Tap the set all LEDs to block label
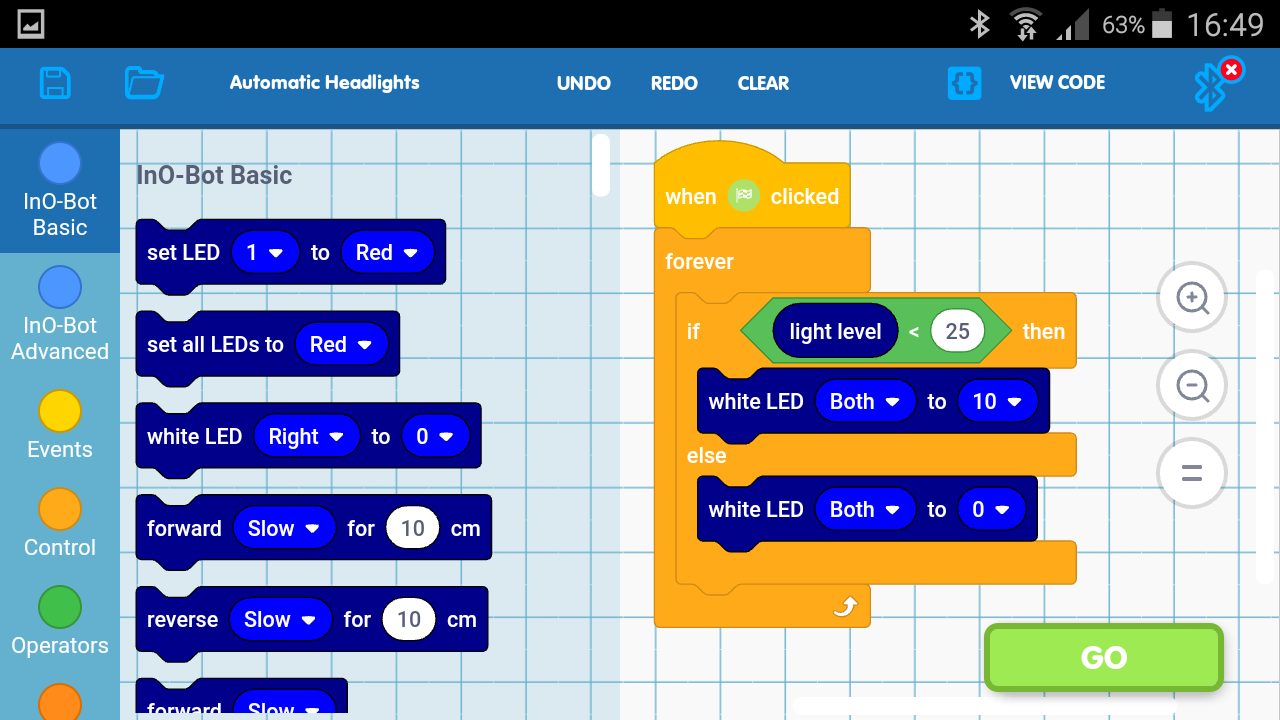Image resolution: width=1280 pixels, height=720 pixels. tap(215, 344)
